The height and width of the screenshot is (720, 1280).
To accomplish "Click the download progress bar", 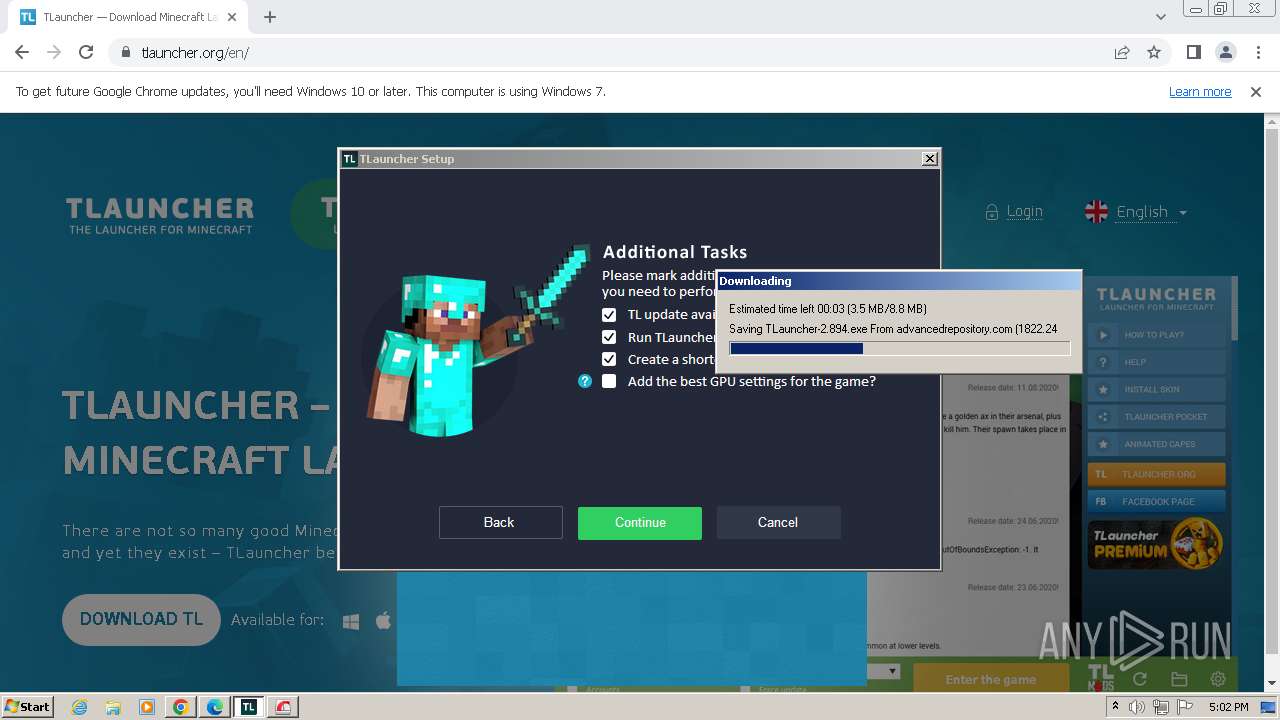I will (900, 348).
